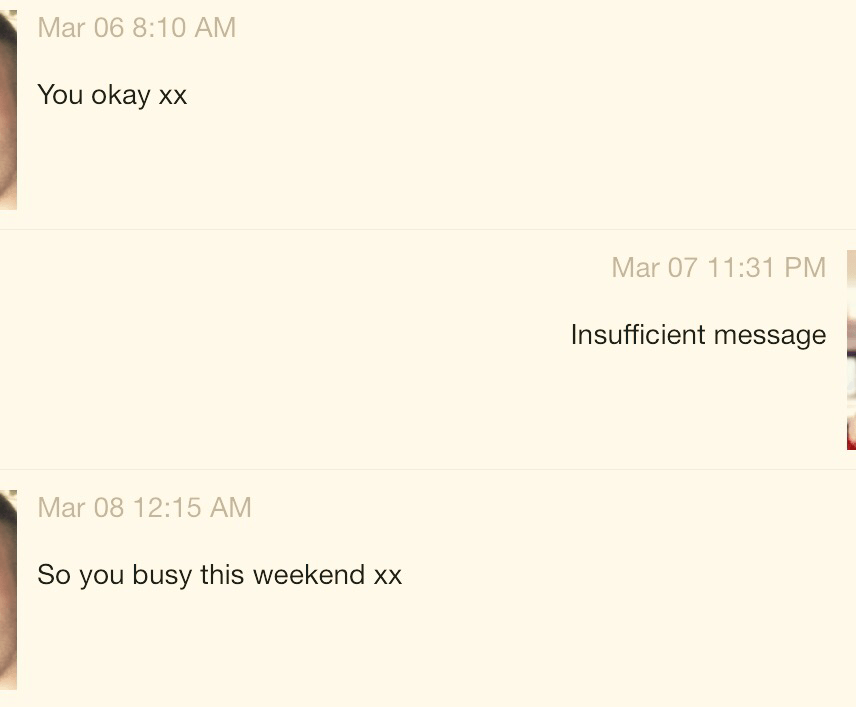
Task: Open the profile picture next to "Insufficient message"
Action: click(850, 350)
